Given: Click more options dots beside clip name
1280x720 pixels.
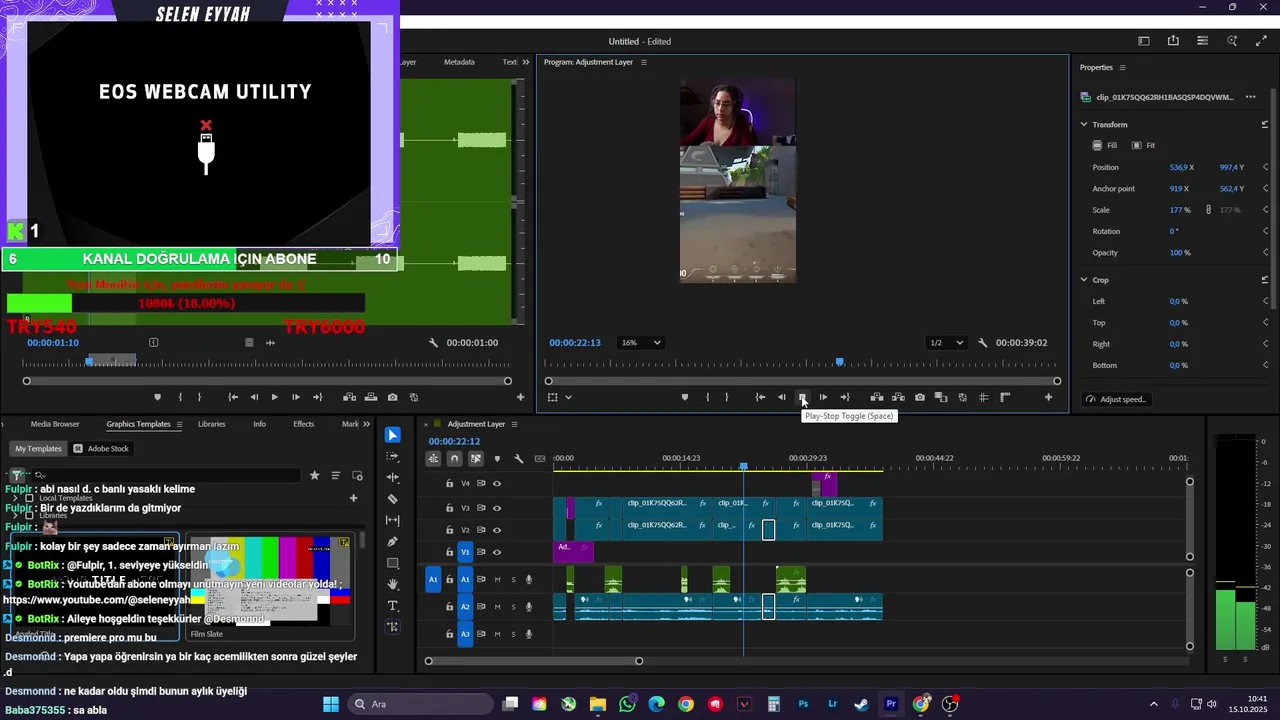Looking at the screenshot, I should point(1250,97).
